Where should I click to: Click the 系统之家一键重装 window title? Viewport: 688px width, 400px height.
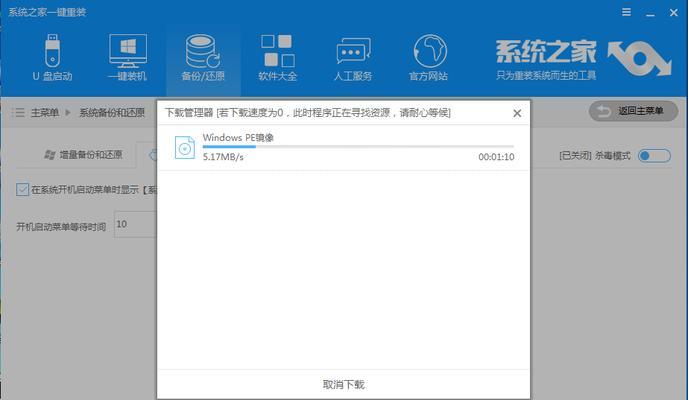tap(47, 12)
